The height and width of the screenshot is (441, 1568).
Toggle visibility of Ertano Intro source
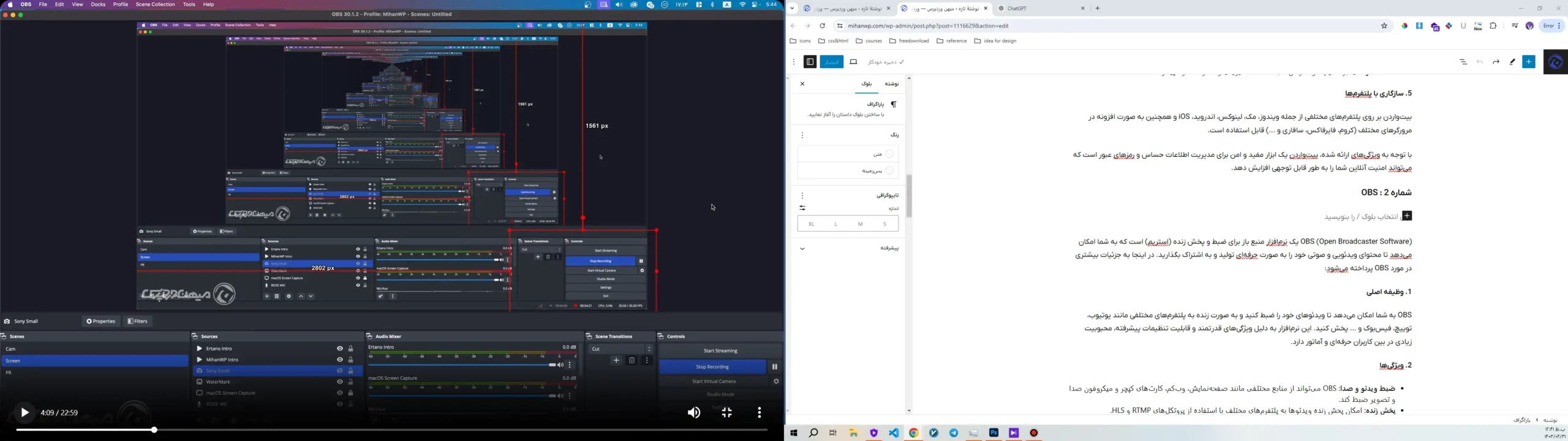click(340, 349)
